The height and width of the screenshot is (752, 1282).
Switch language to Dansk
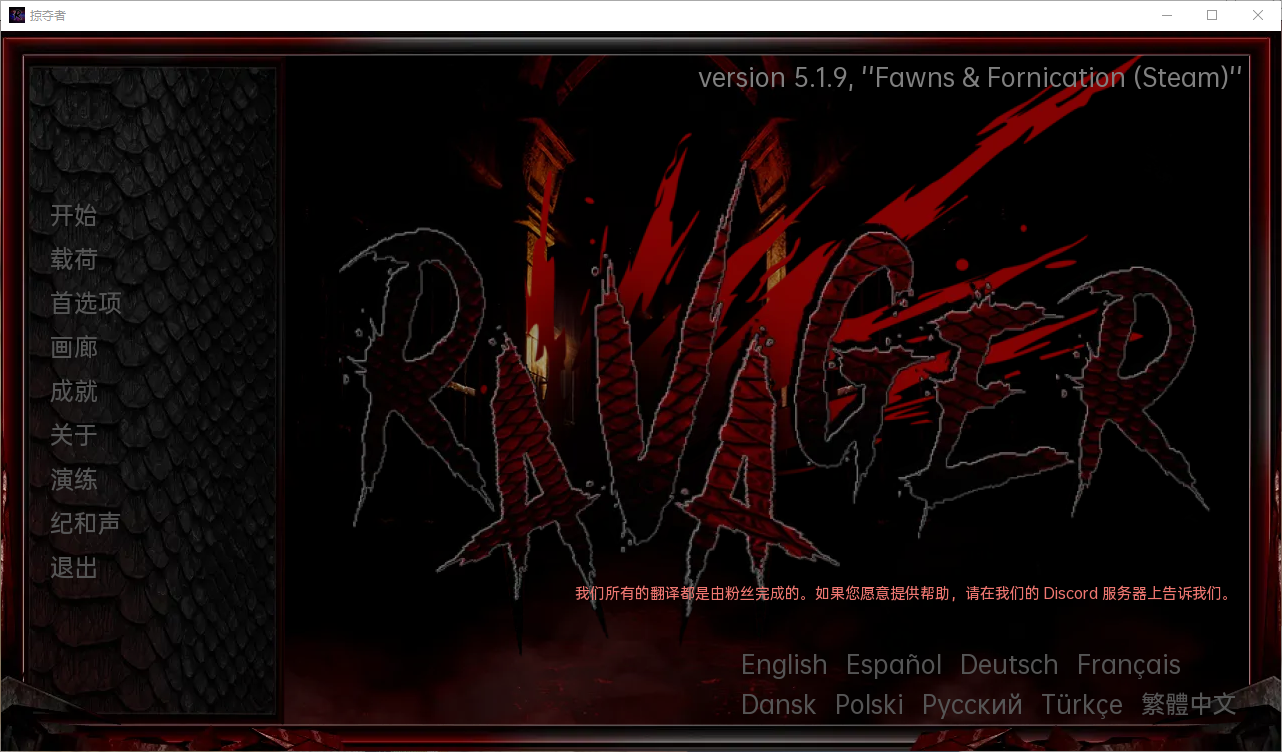click(x=779, y=705)
